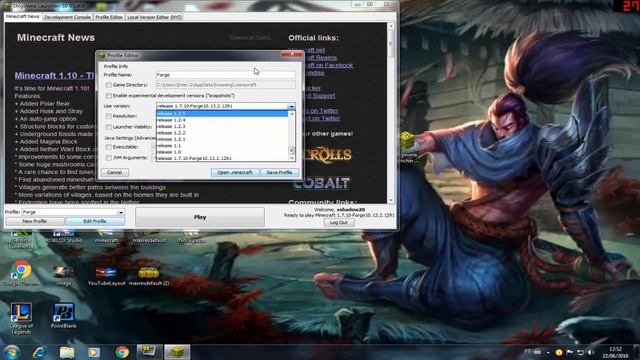This screenshot has width=640, height=360.
Task: Switch to the Minecraft News tab
Action: [x=23, y=17]
